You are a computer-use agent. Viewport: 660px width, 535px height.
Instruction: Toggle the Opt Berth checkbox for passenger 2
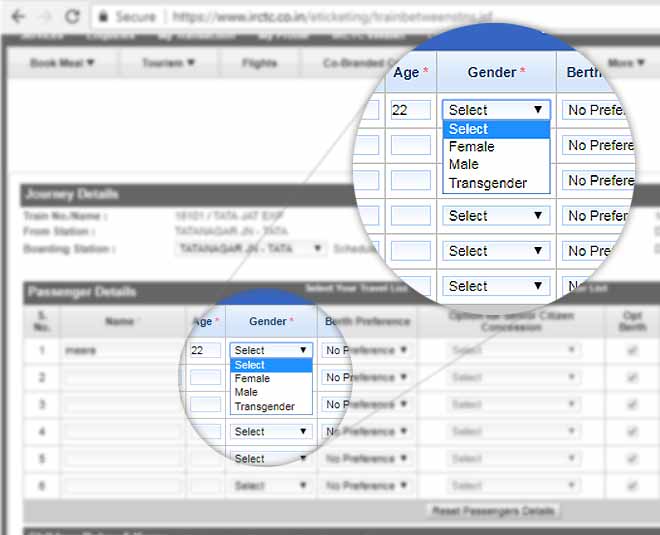coord(632,377)
